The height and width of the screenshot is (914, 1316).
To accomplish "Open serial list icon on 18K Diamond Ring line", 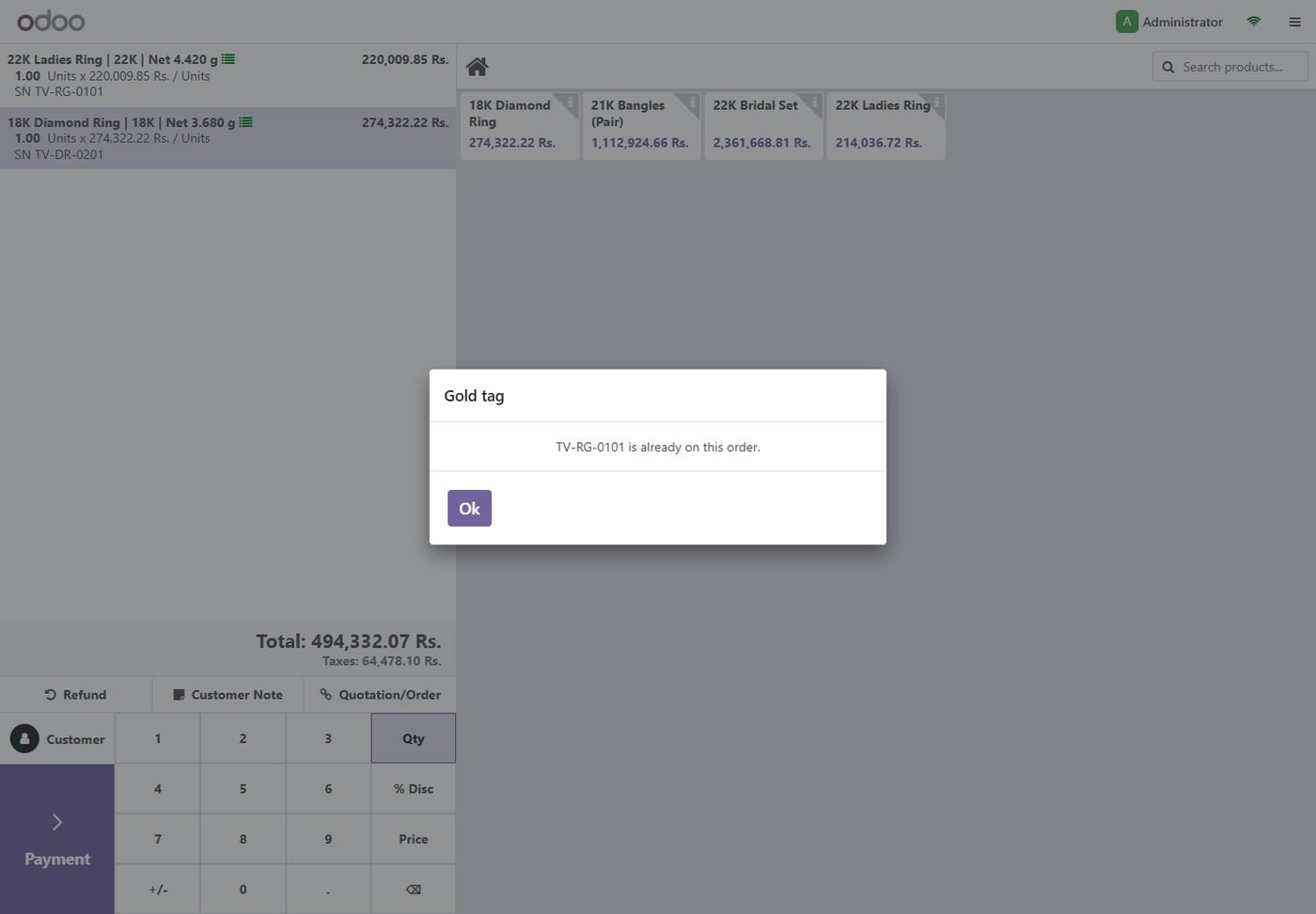I will (246, 122).
